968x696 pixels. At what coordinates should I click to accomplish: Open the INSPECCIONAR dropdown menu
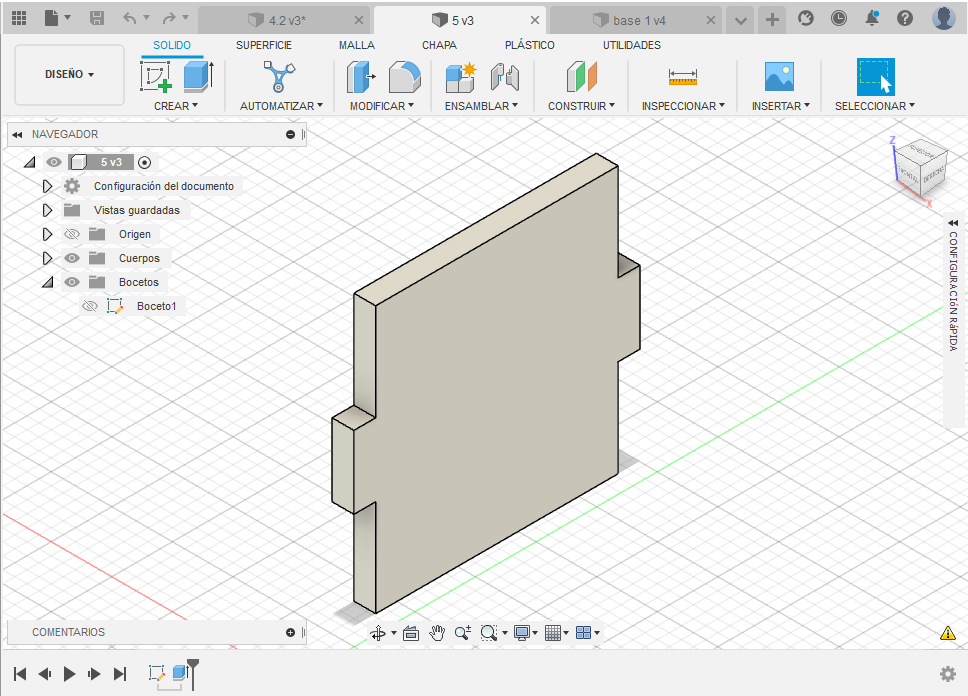pos(683,106)
